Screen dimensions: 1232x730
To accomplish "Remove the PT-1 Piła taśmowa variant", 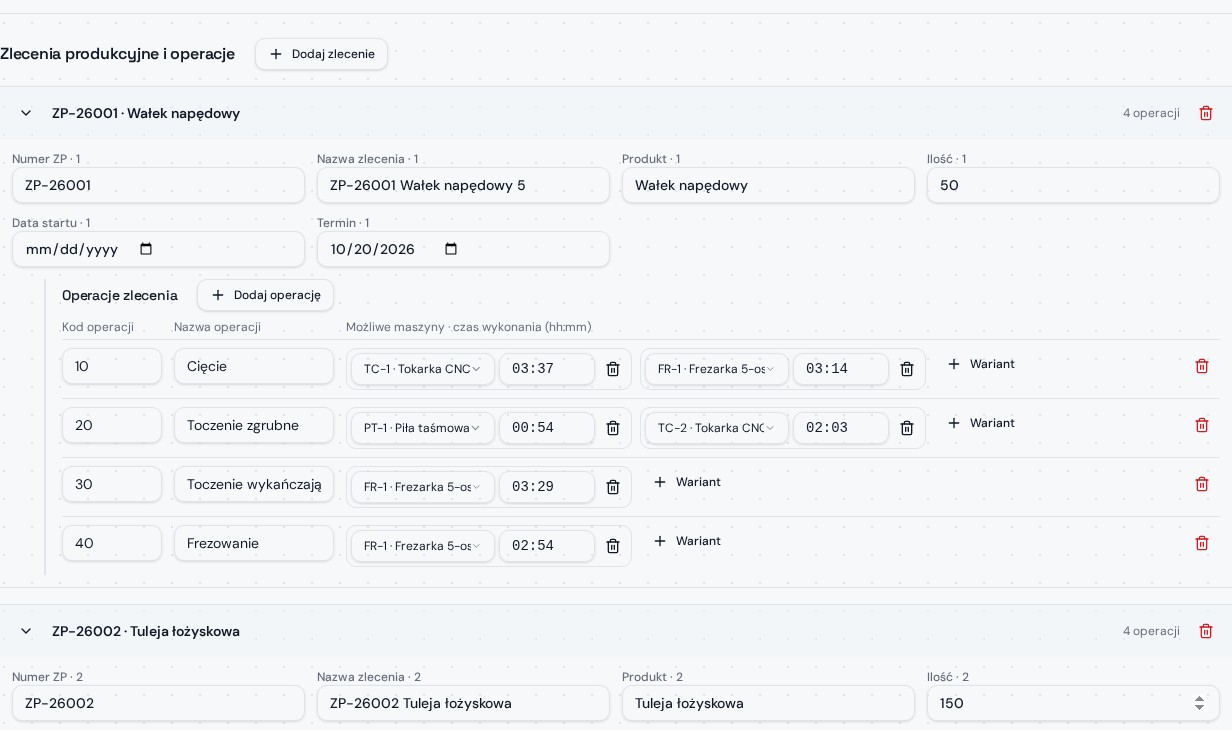I will tap(613, 428).
